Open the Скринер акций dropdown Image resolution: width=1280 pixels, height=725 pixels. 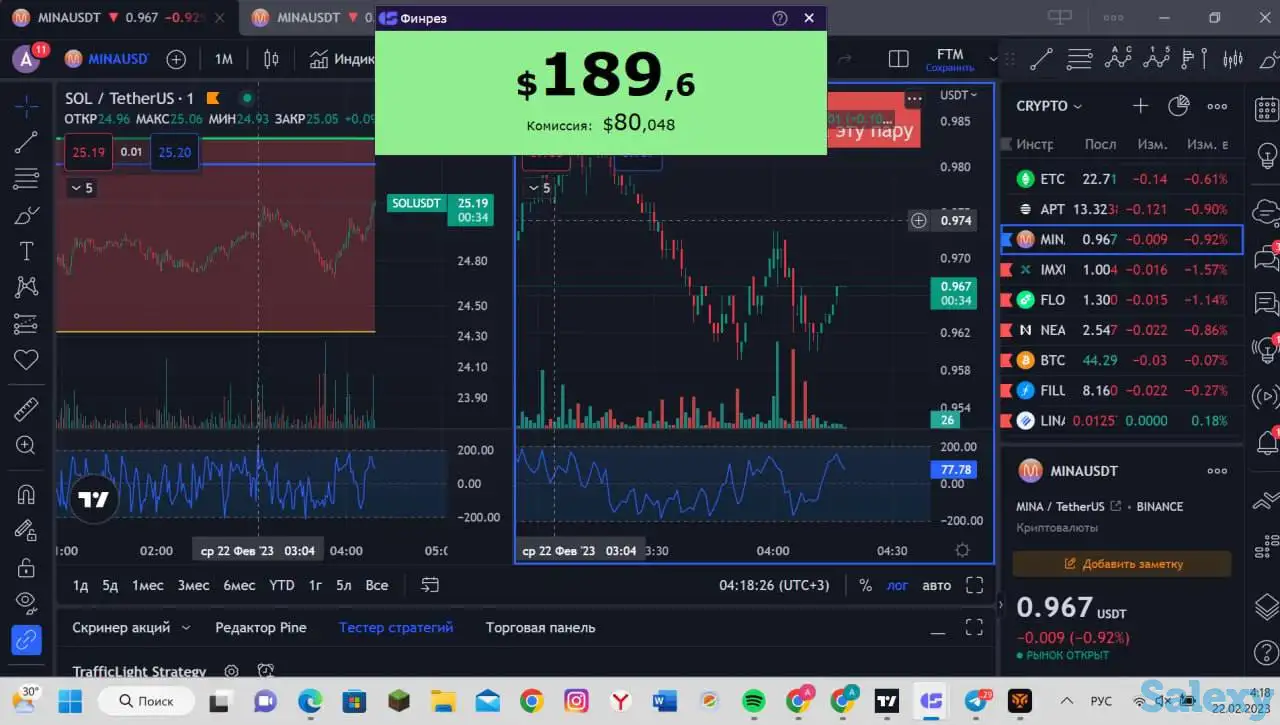click(x=130, y=628)
